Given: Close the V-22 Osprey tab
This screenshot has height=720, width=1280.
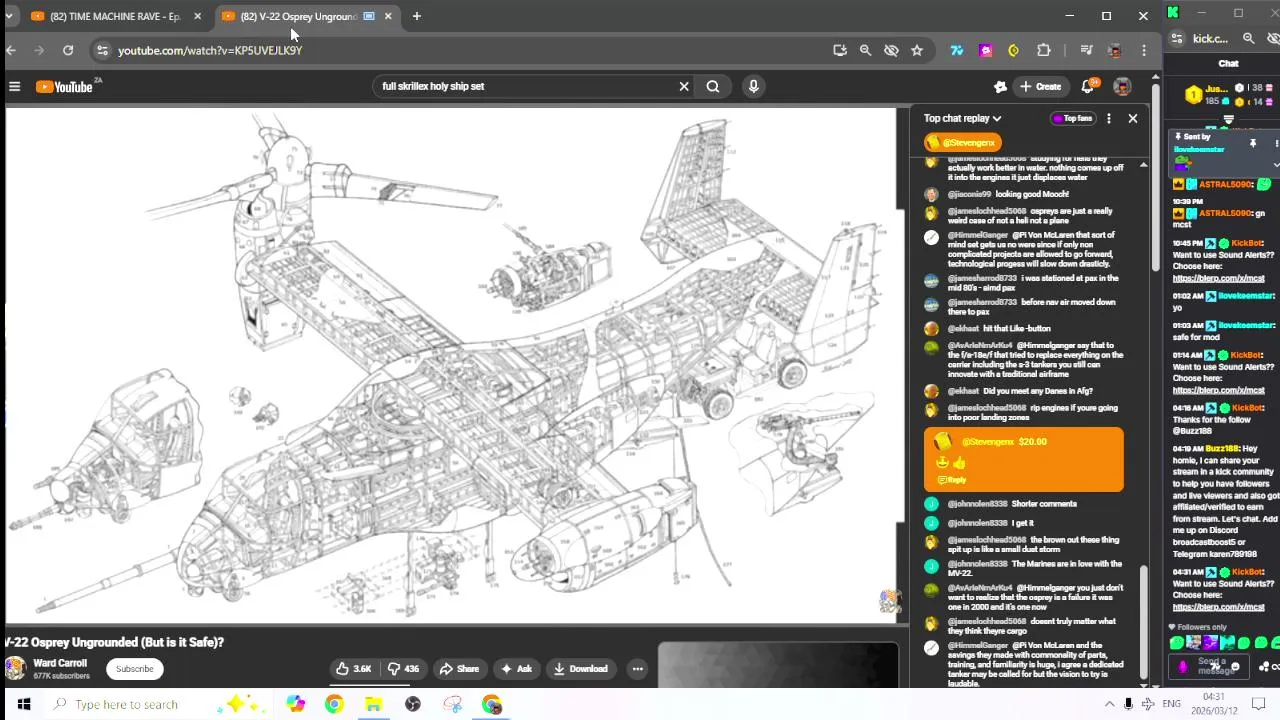Looking at the screenshot, I should 388,16.
